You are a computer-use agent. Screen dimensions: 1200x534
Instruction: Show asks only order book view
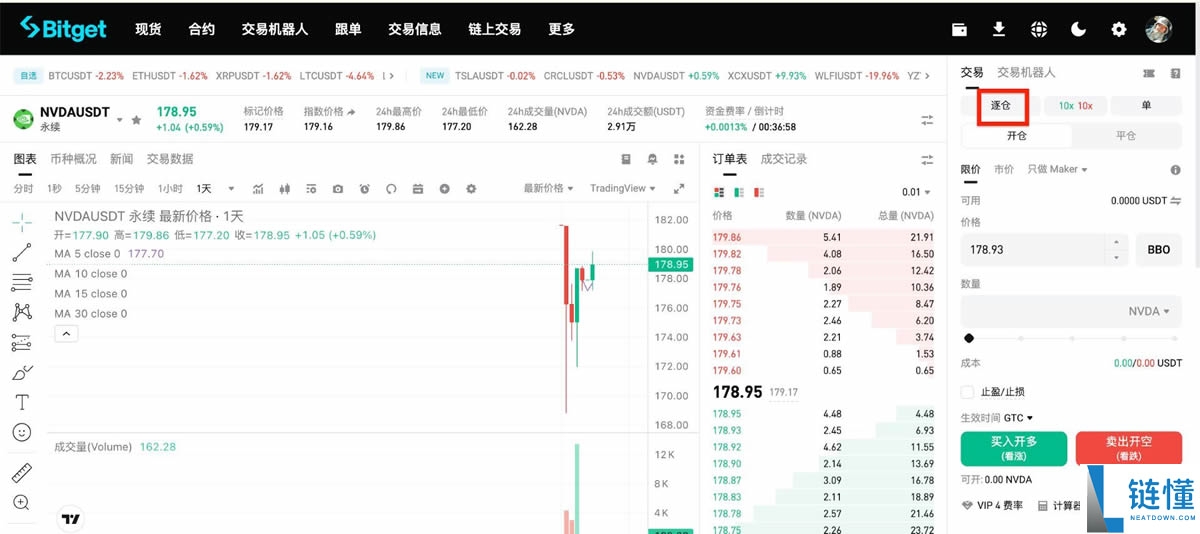point(760,192)
